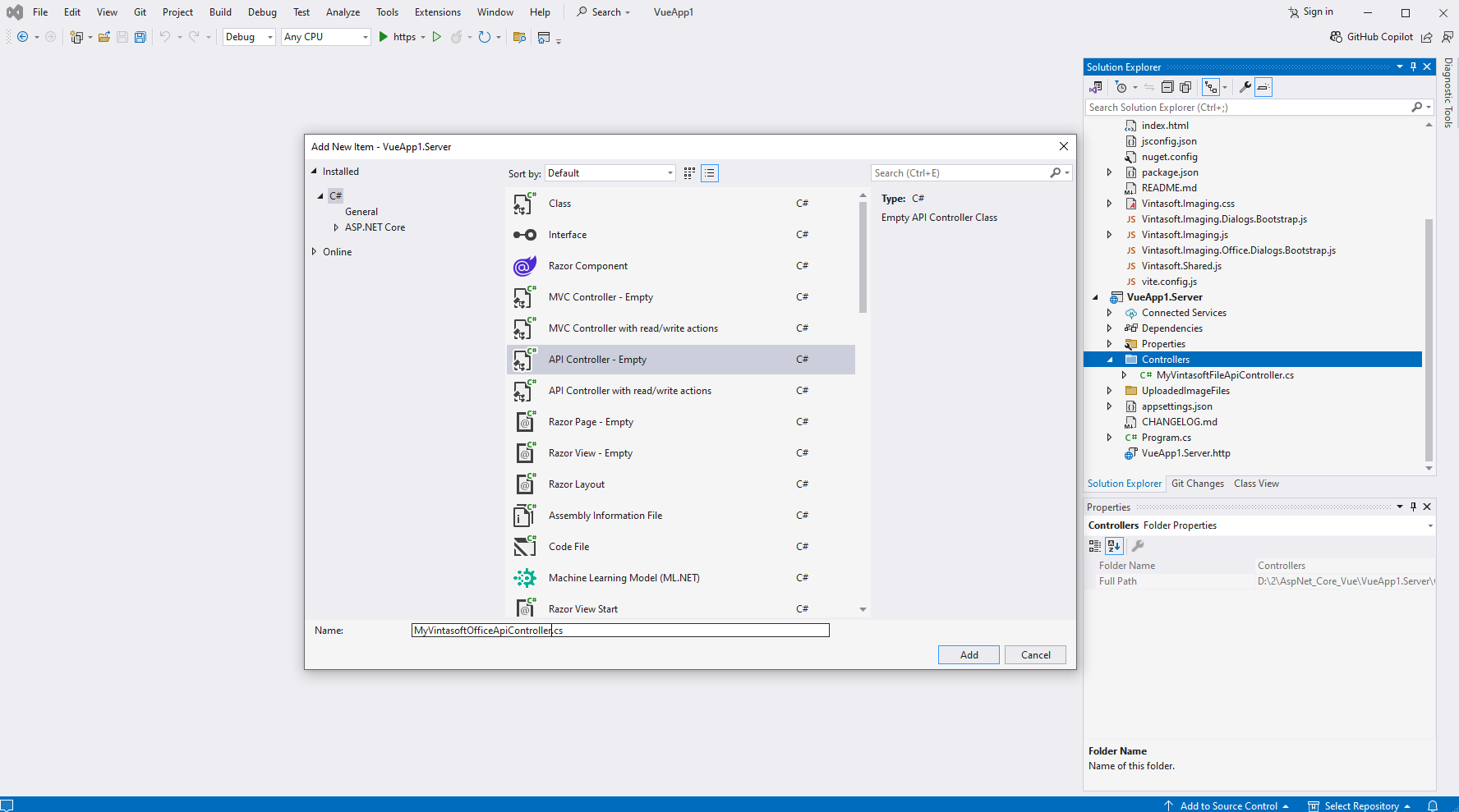Expand the ASP.NET Core template category
The image size is (1459, 812).
(336, 227)
